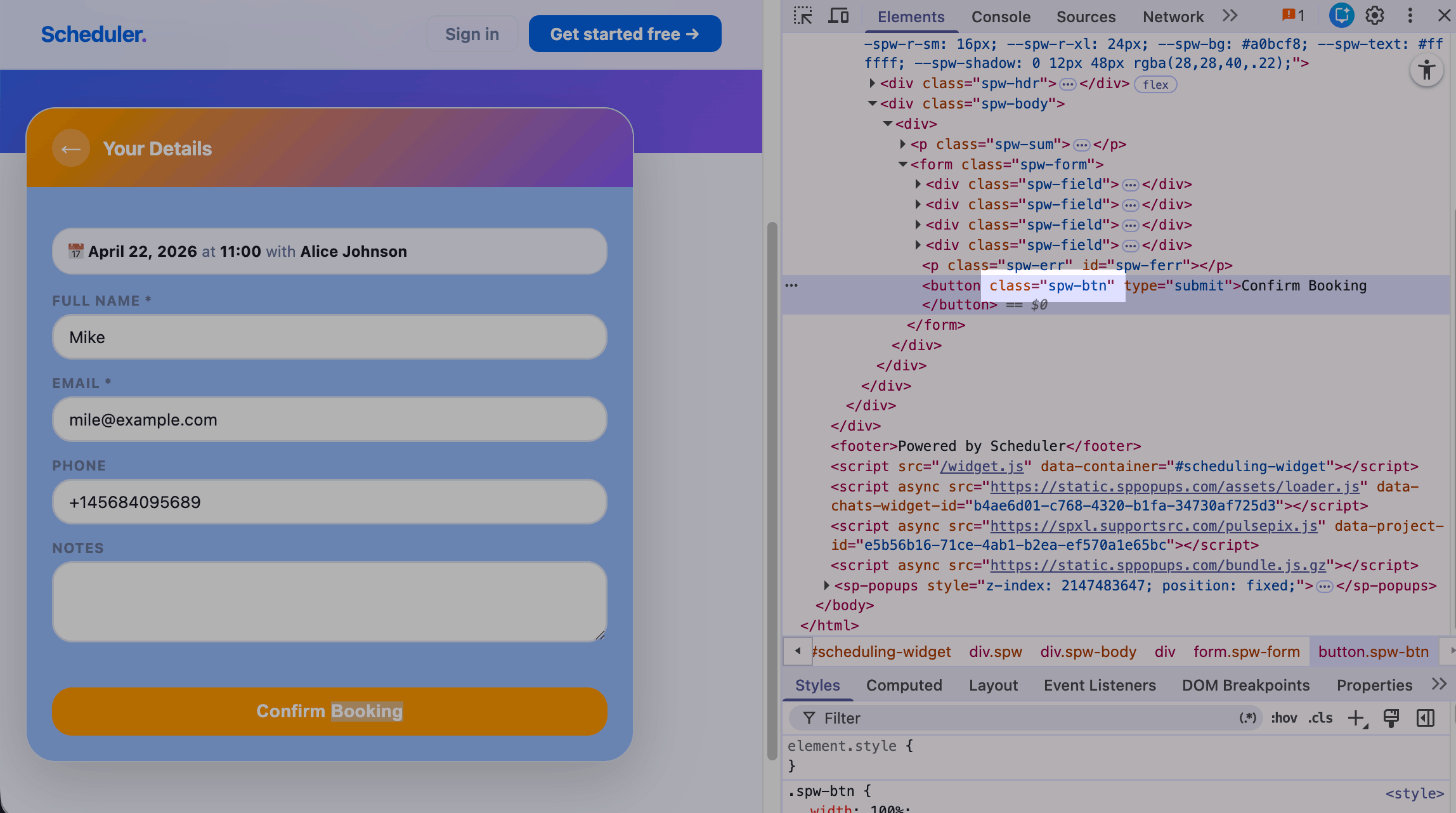Toggle the rendering emulations paintbrush icon
The image size is (1456, 813).
coord(1391,719)
